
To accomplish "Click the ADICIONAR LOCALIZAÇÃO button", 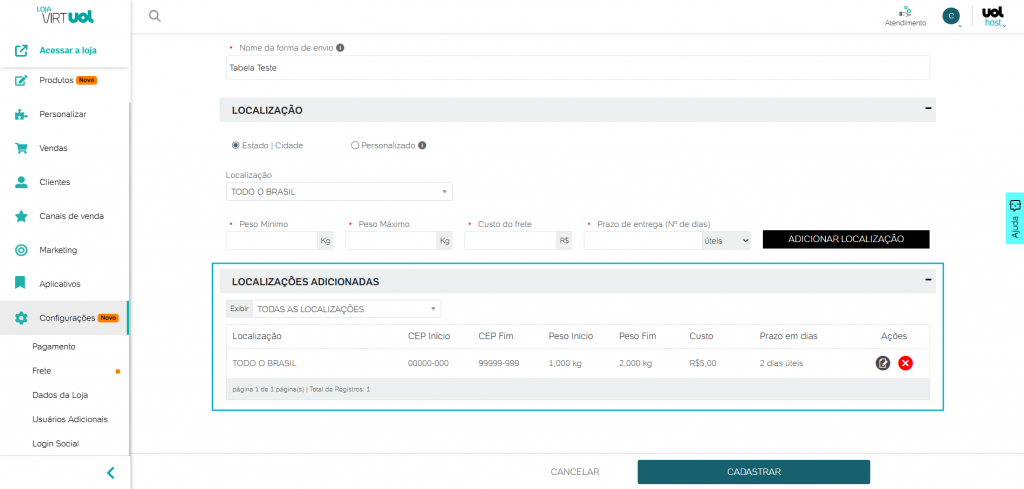I will [845, 239].
